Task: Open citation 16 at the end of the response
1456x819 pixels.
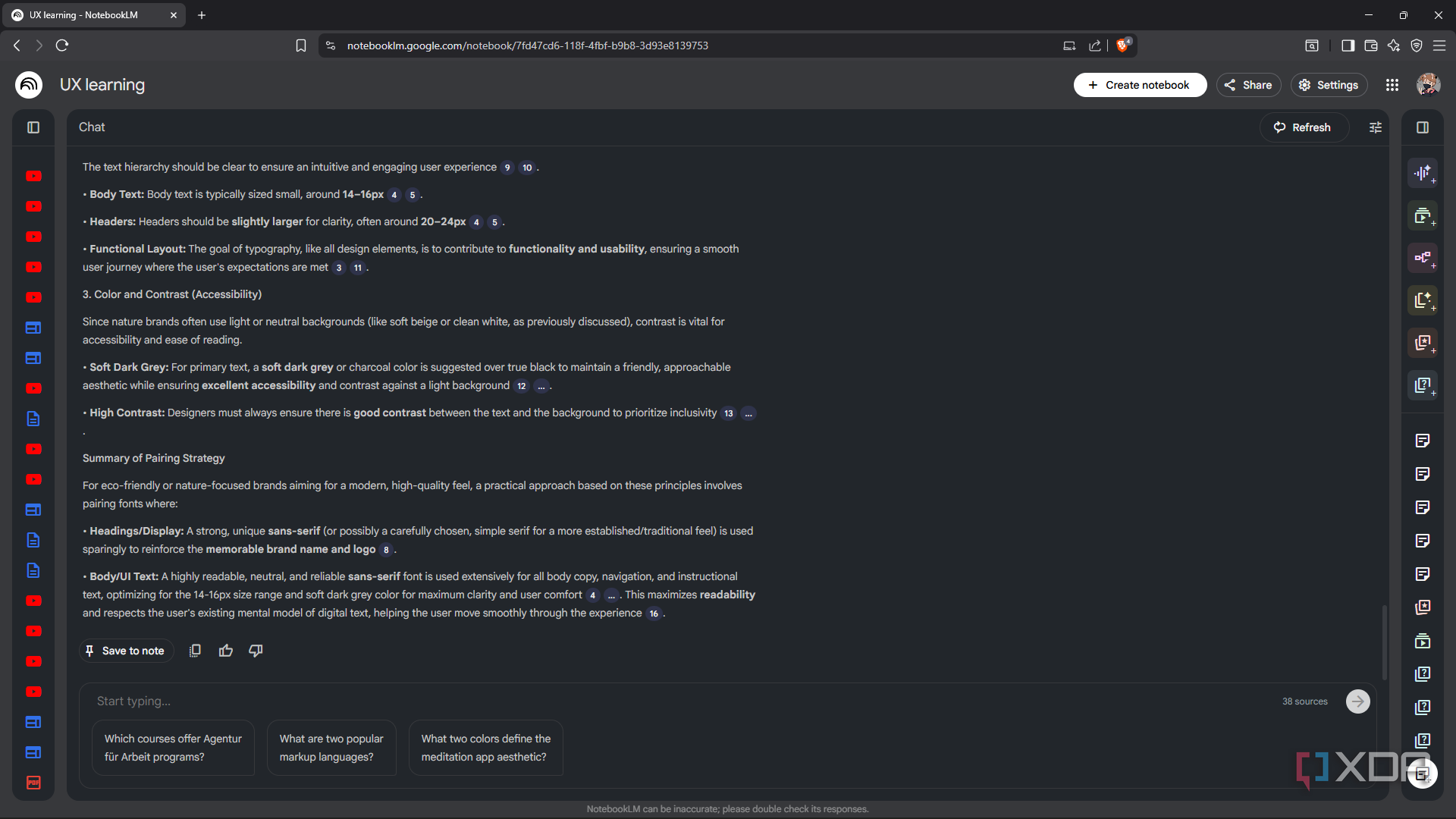Action: 654,613
